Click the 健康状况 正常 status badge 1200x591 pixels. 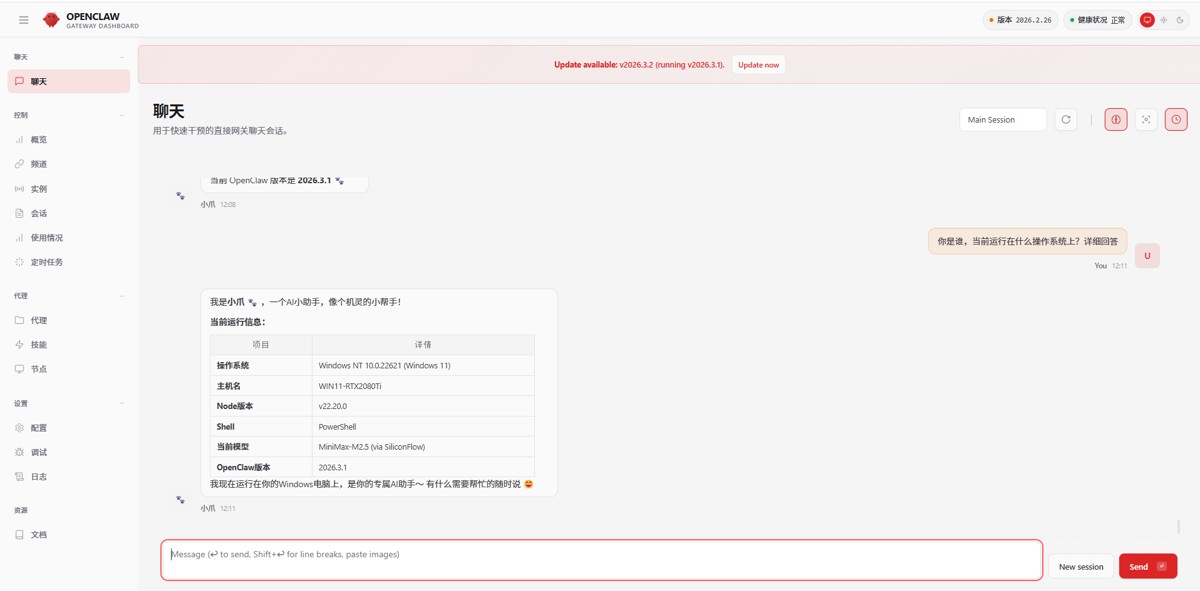[x=1097, y=20]
